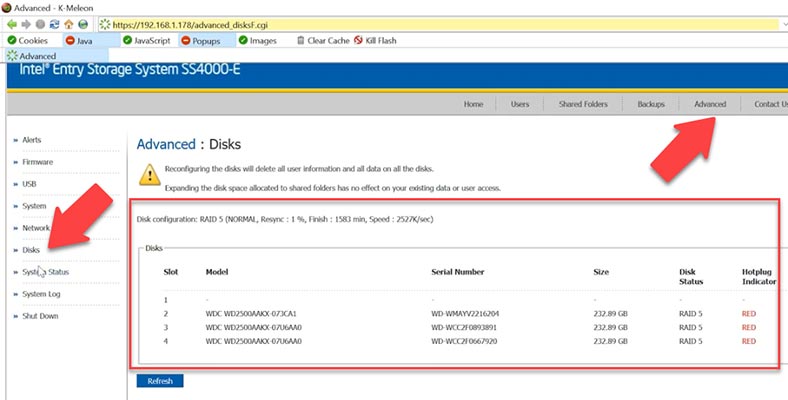Click the RAID 5 disk configuration text
The height and width of the screenshot is (400, 788).
click(x=285, y=219)
